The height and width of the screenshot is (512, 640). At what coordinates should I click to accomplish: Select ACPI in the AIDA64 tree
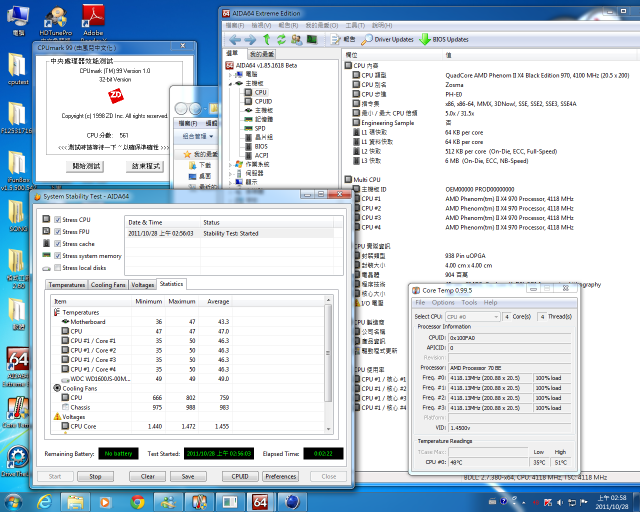click(262, 155)
